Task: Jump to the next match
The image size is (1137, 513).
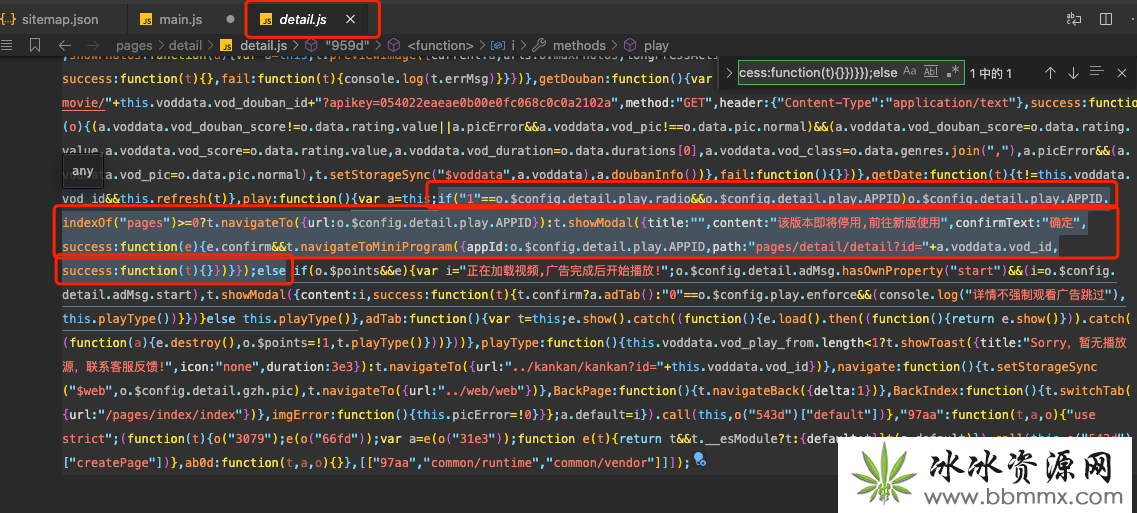Action: pos(1073,73)
